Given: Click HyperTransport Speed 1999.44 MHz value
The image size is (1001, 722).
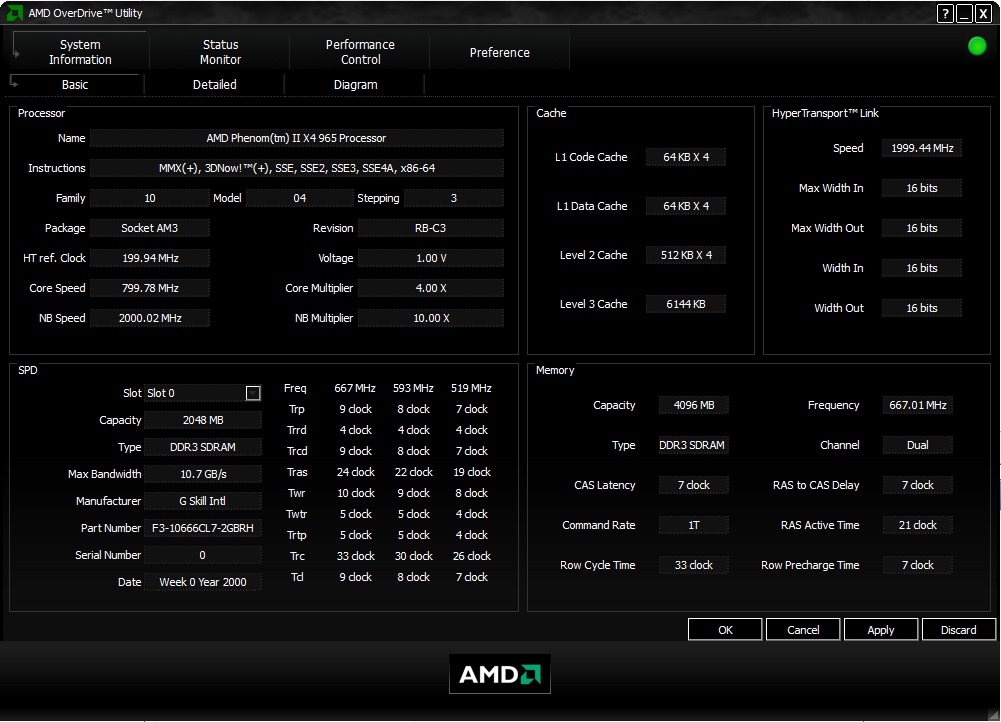Looking at the screenshot, I should coord(922,148).
